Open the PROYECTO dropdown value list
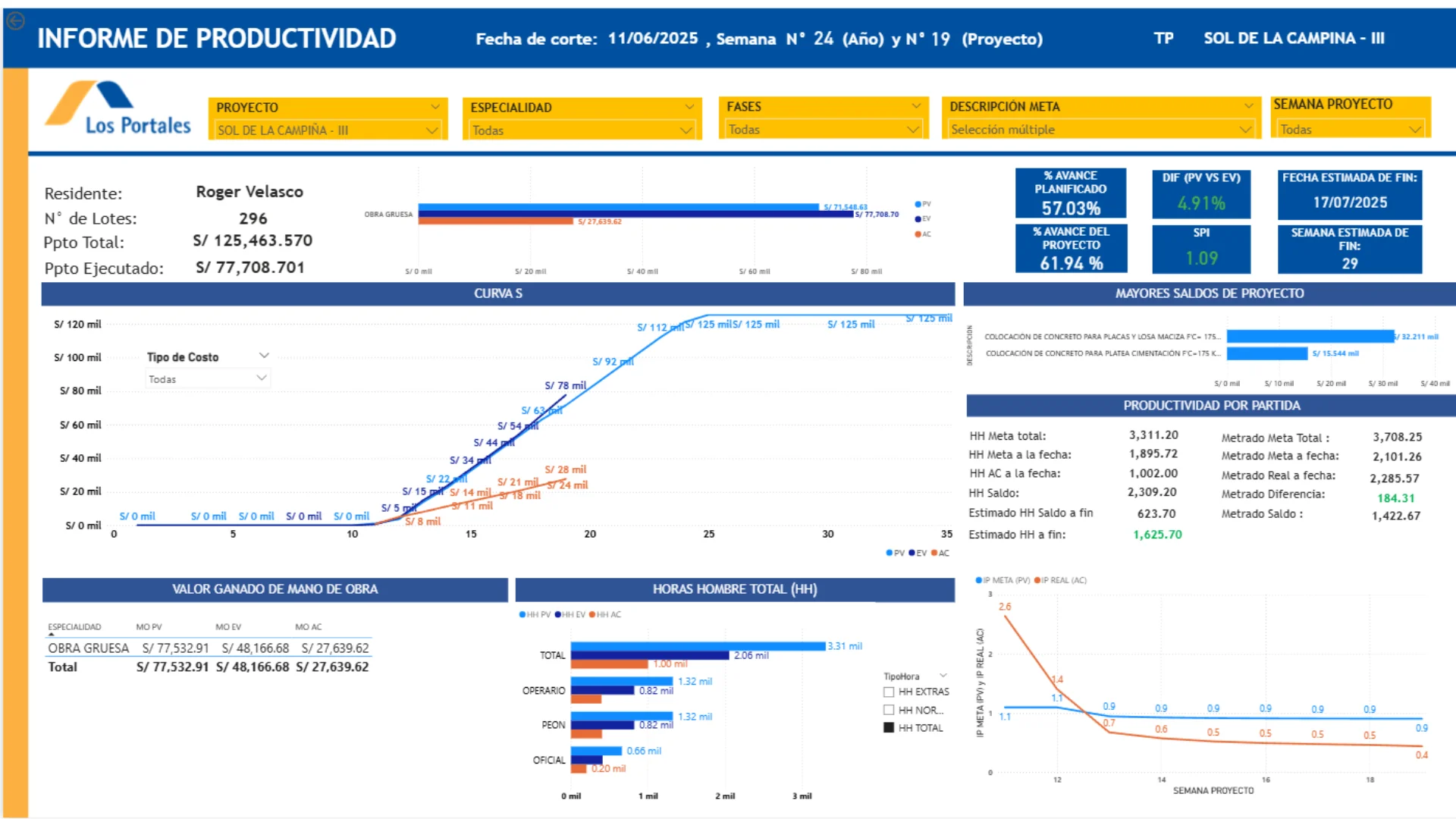The image size is (1456, 819). point(328,130)
